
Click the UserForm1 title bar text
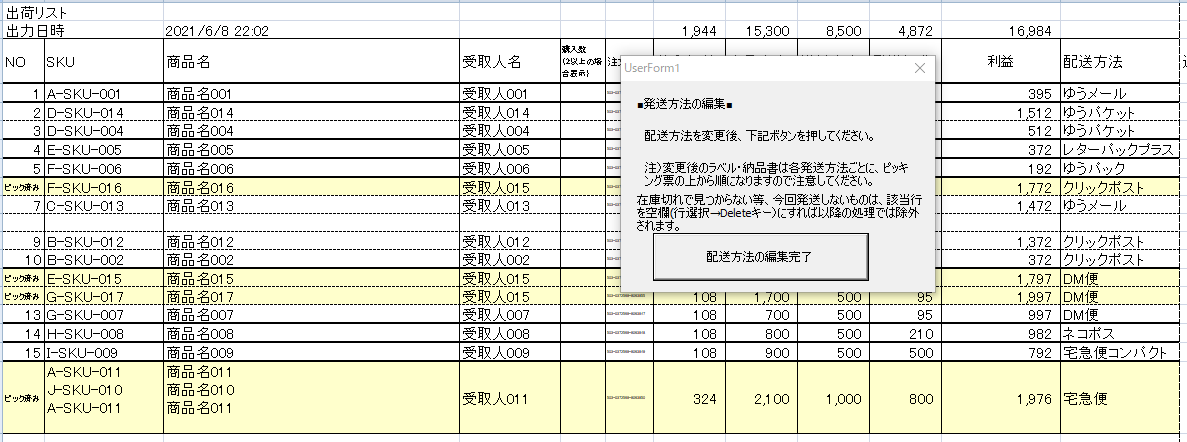pos(651,68)
